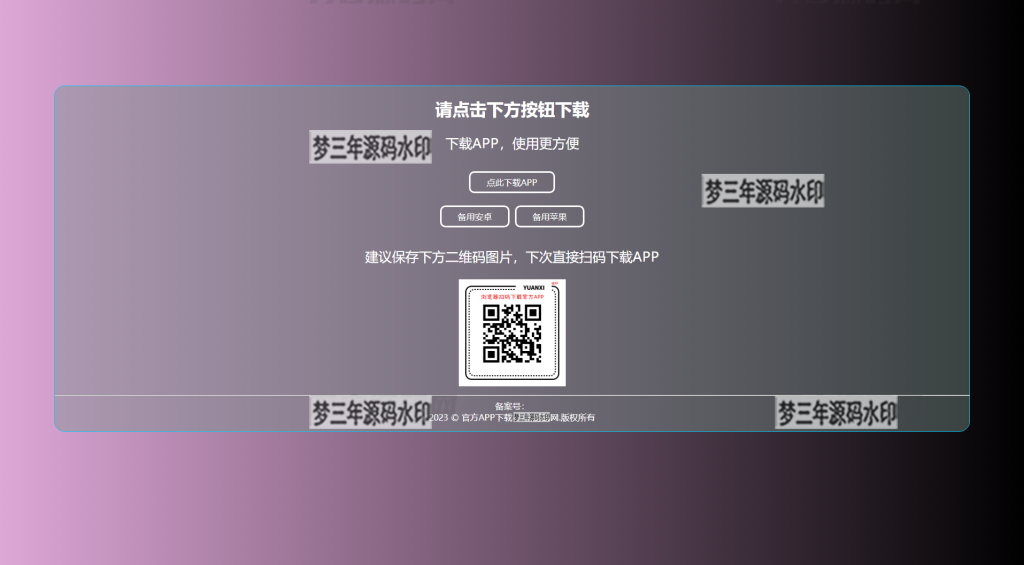Select the 备用安卓 download button
The image size is (1024, 565).
pos(474,216)
